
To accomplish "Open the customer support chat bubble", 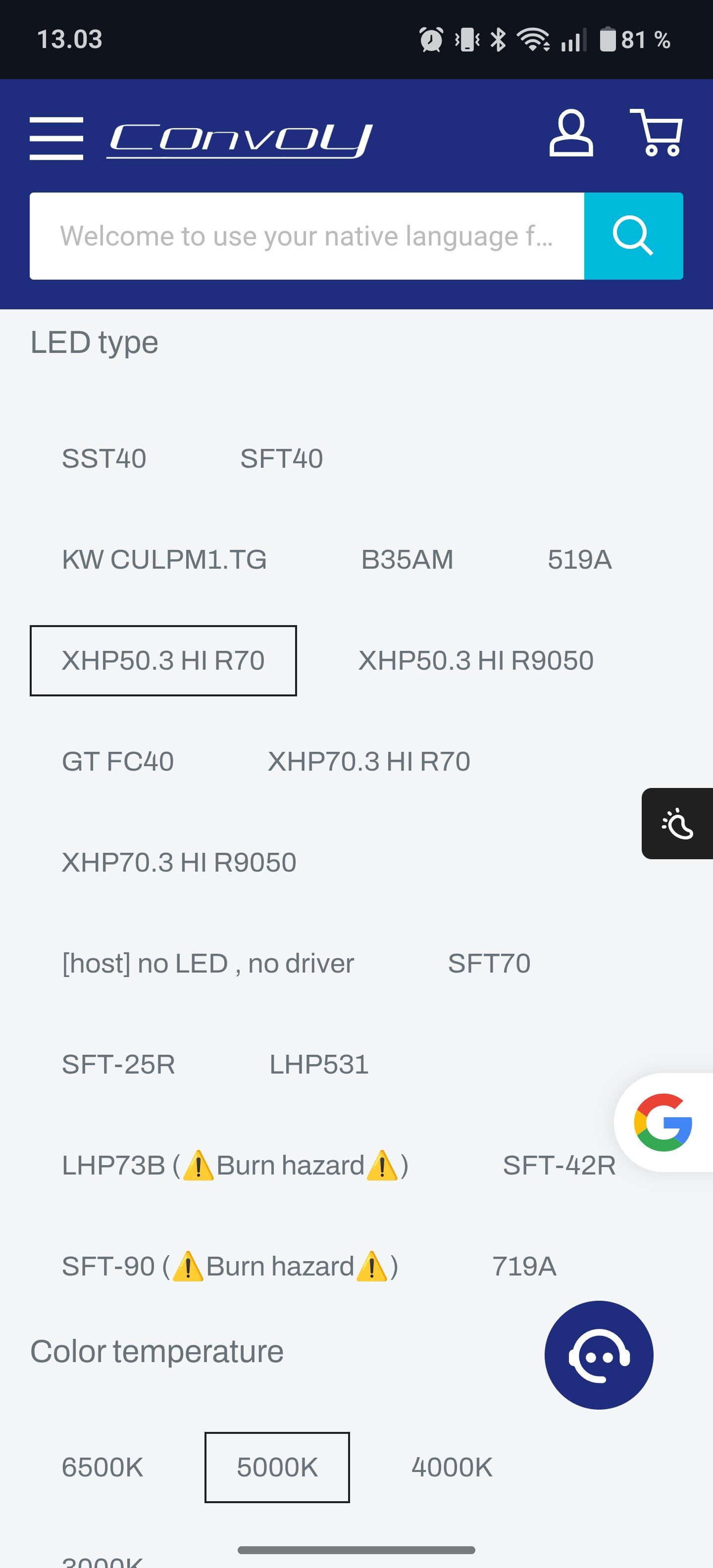I will [599, 1354].
